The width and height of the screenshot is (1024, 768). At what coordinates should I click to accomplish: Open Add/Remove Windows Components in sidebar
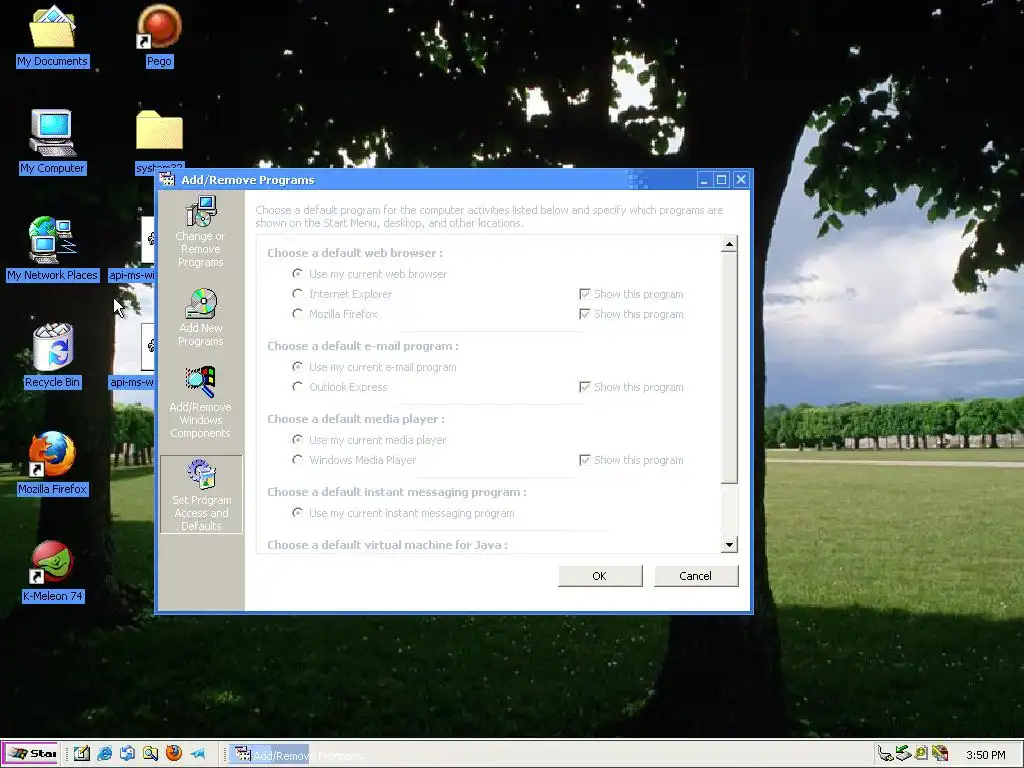(200, 402)
